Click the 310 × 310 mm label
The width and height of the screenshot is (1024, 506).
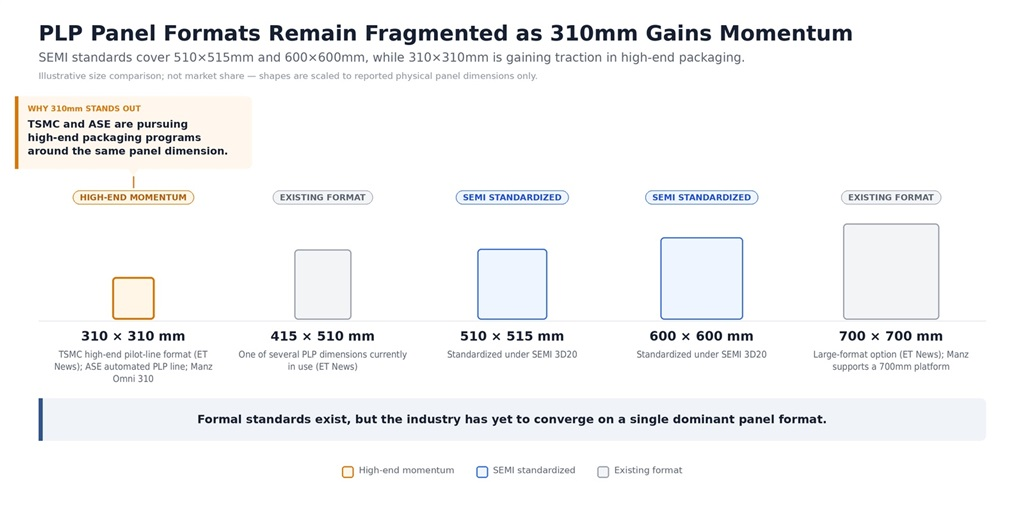pyautogui.click(x=133, y=336)
